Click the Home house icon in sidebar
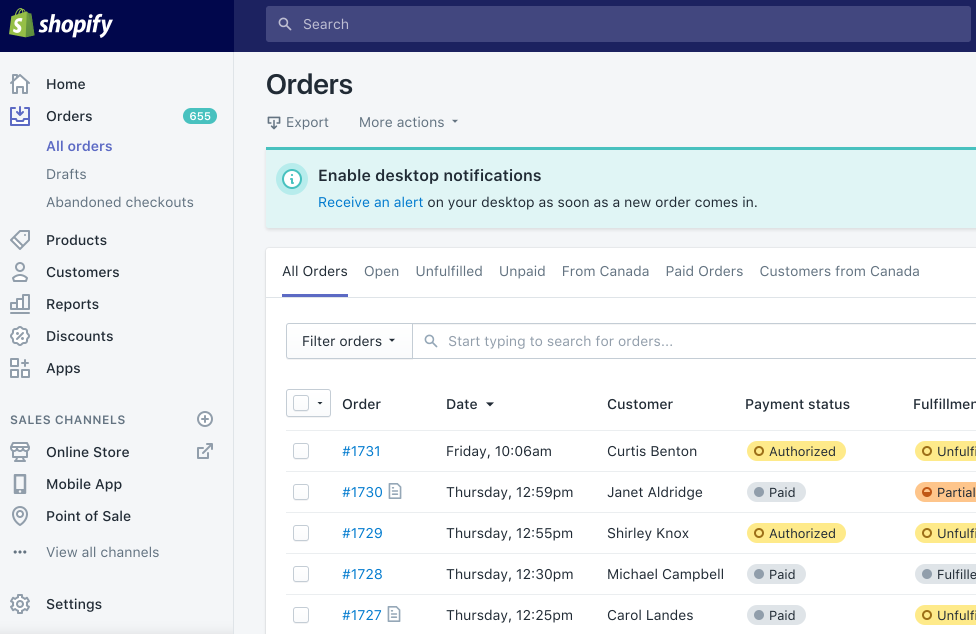This screenshot has width=976, height=634. [x=20, y=84]
